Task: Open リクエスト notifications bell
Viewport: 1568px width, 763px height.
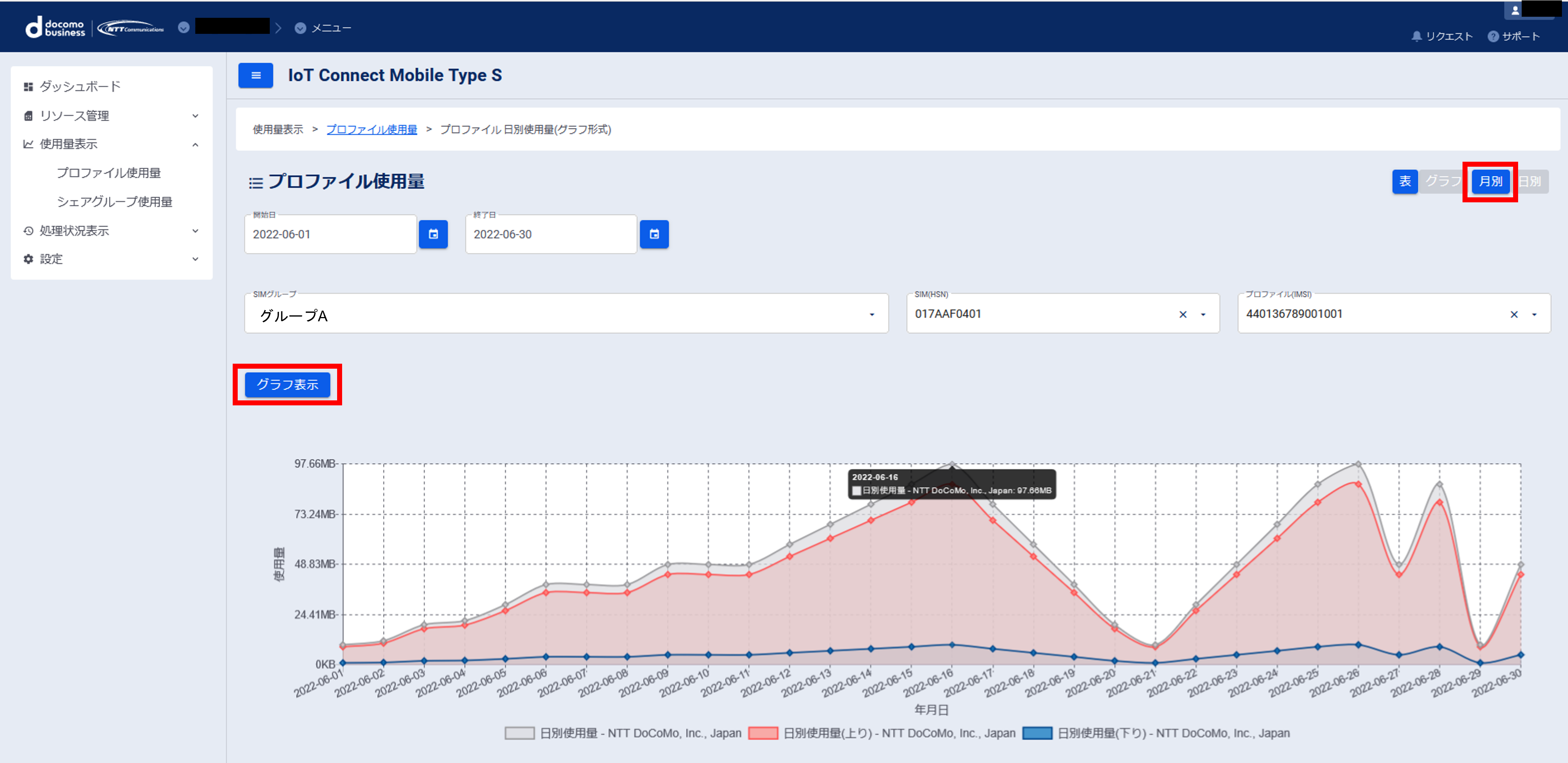Action: click(x=1417, y=36)
